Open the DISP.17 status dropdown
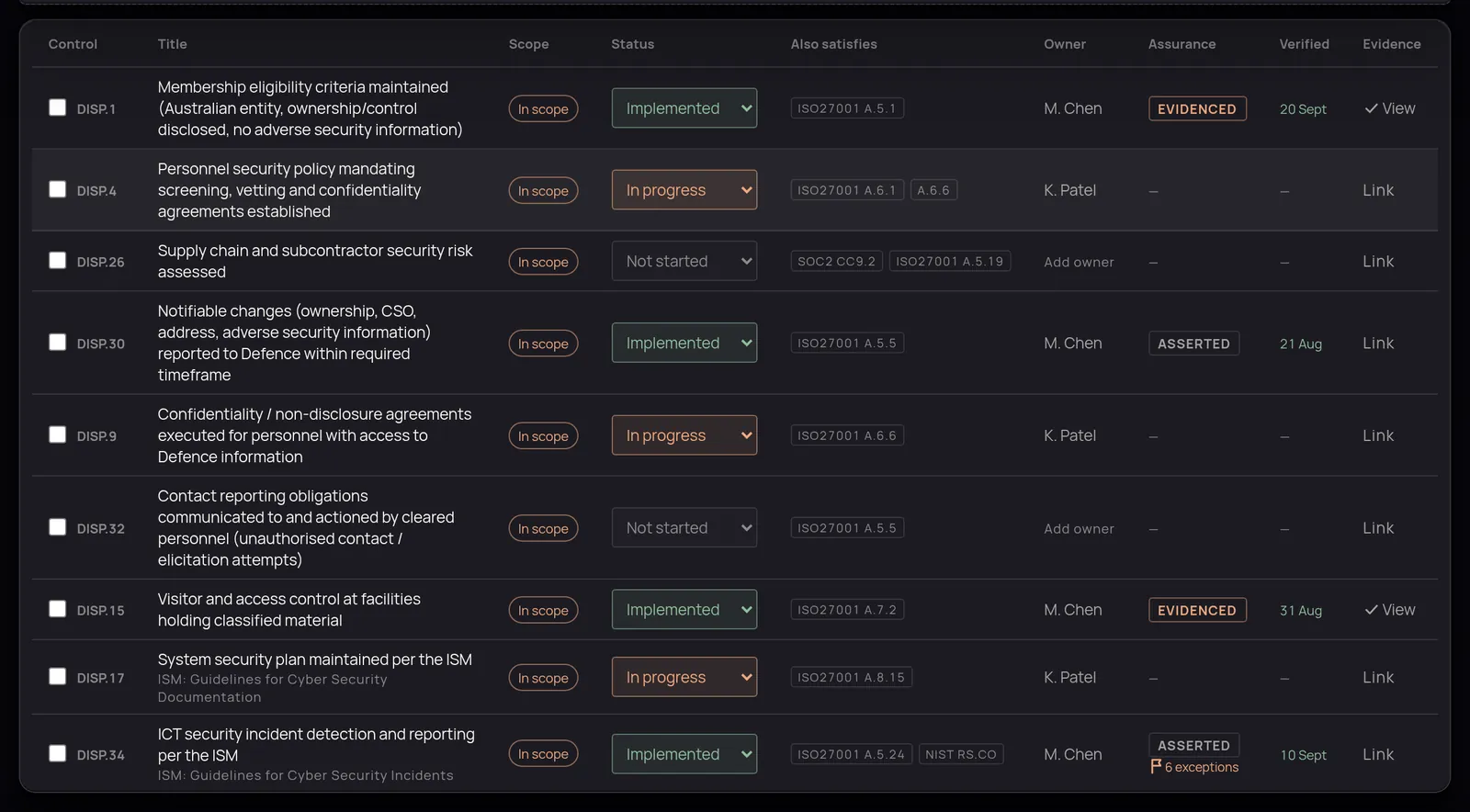The height and width of the screenshot is (812, 1470). (x=684, y=677)
